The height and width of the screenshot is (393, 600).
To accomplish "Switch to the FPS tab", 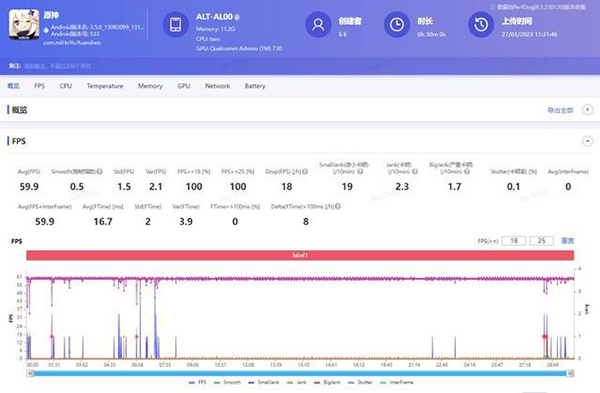I will (x=39, y=86).
